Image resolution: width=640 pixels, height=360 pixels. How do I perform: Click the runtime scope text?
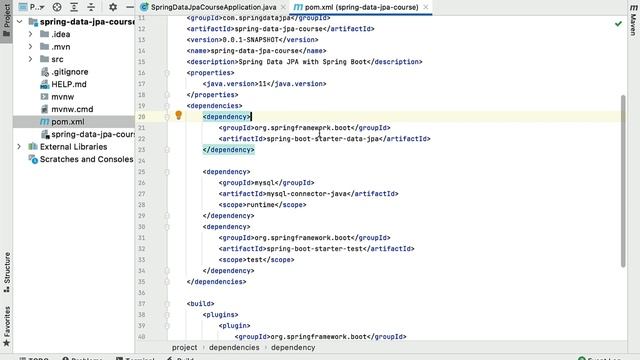(260, 205)
